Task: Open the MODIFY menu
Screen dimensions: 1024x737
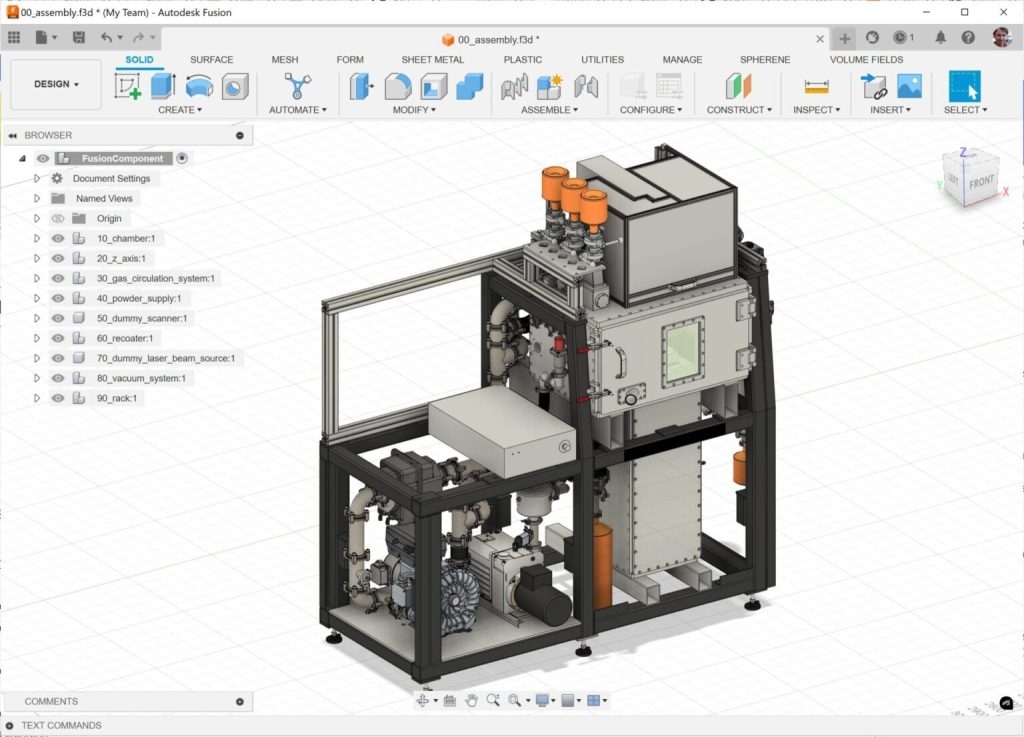Action: click(x=415, y=110)
